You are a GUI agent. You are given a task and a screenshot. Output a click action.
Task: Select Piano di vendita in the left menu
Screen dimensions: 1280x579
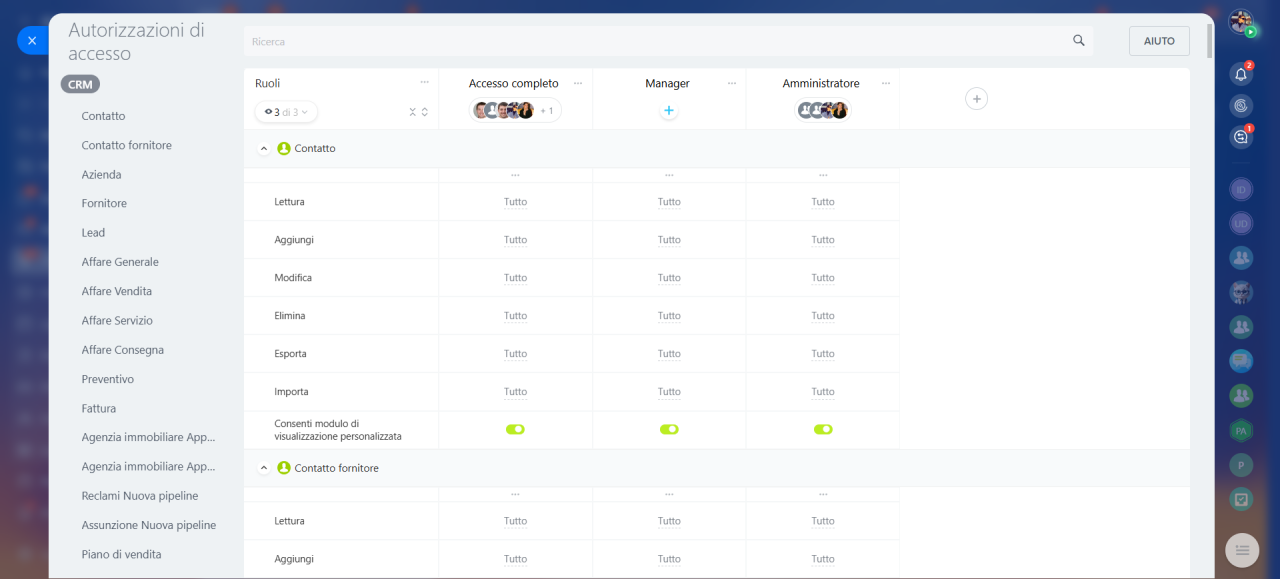(x=121, y=554)
